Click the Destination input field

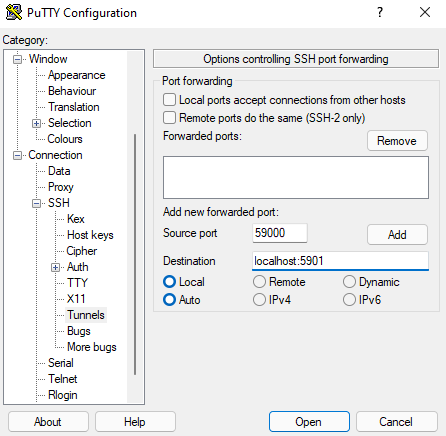(x=340, y=261)
